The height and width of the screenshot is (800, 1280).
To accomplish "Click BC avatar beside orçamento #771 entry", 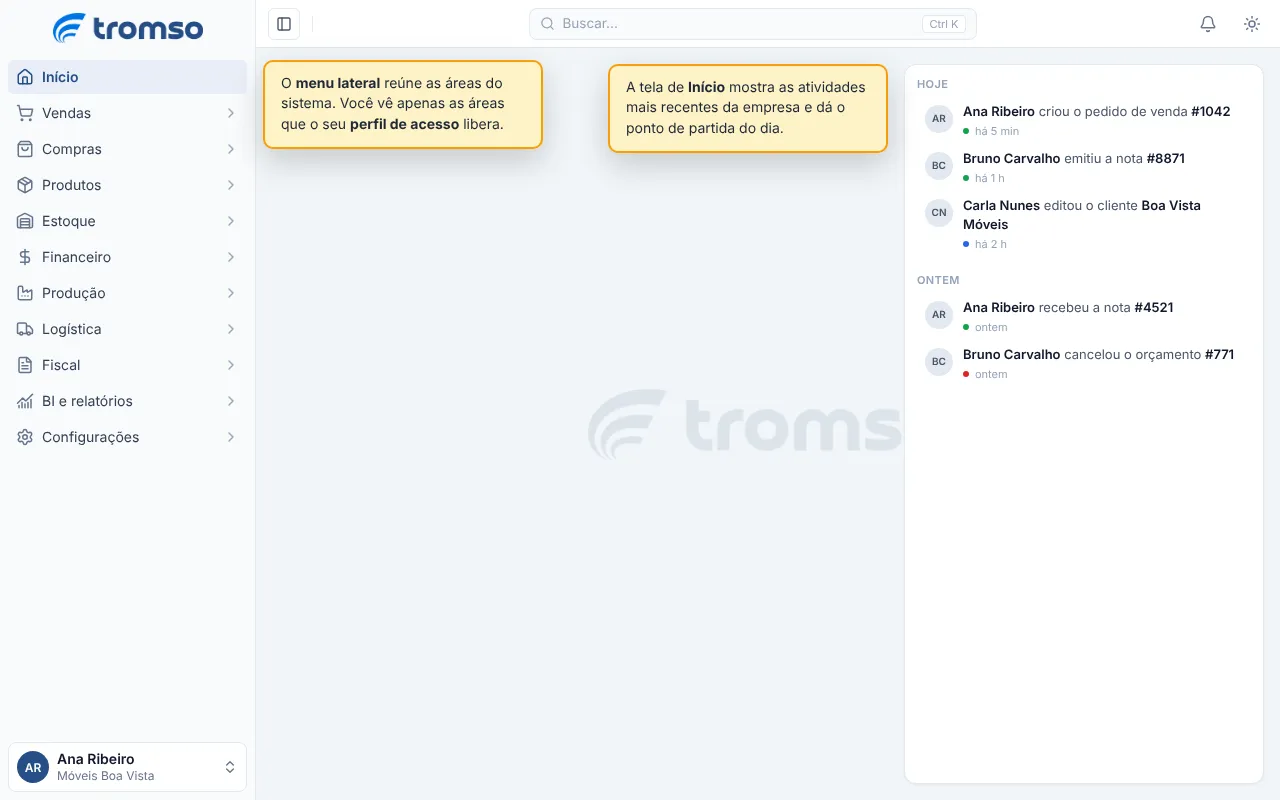I will pyautogui.click(x=939, y=361).
